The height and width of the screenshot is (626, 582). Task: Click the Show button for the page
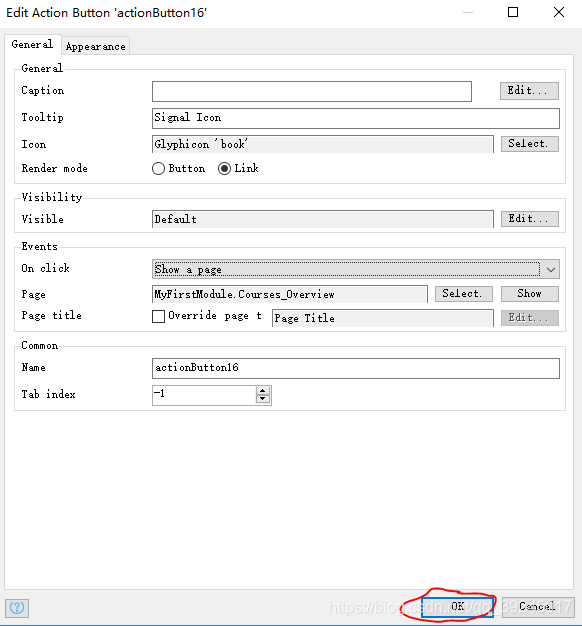pos(529,294)
